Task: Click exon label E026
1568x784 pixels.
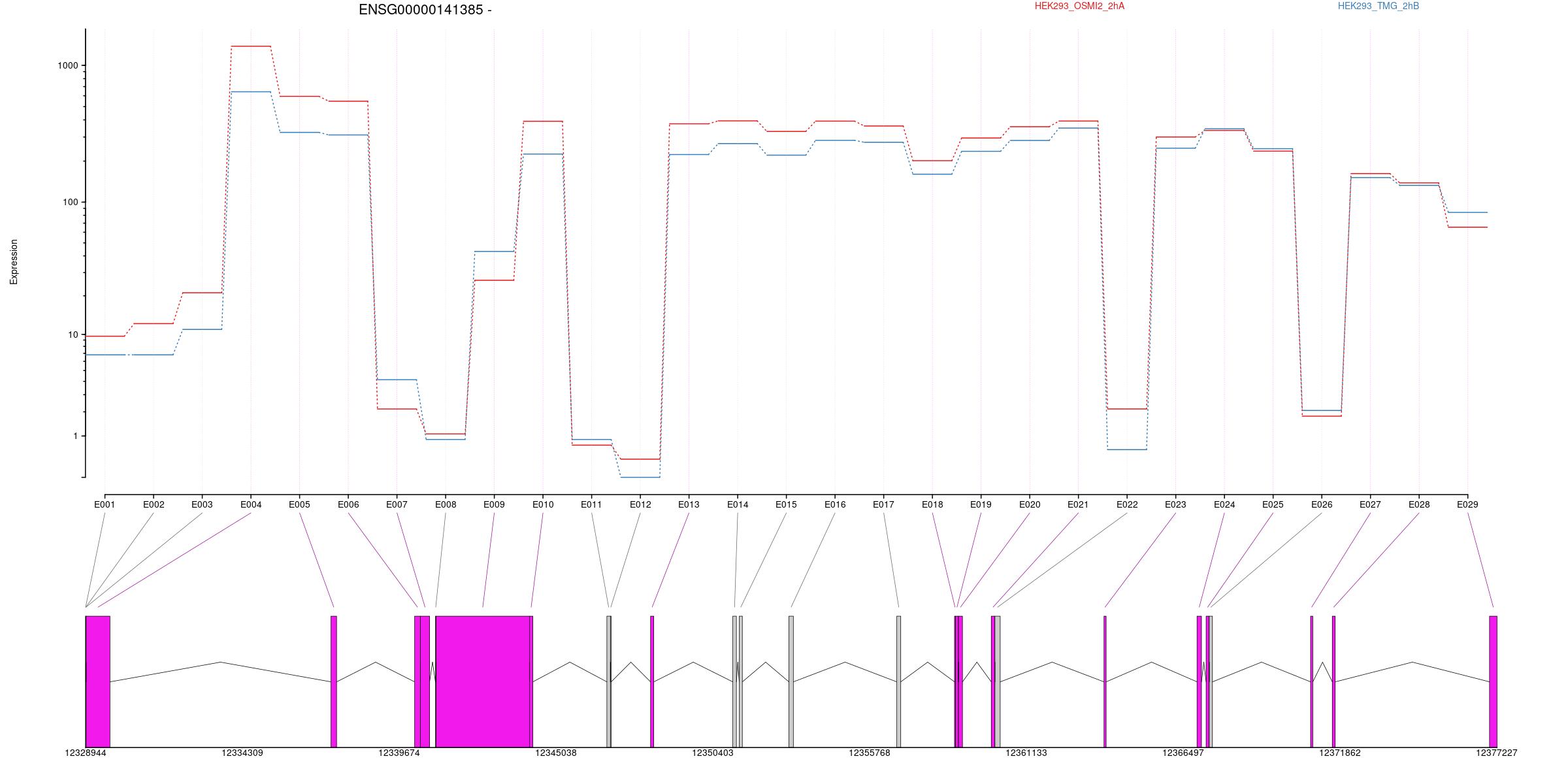Action: [x=1322, y=504]
